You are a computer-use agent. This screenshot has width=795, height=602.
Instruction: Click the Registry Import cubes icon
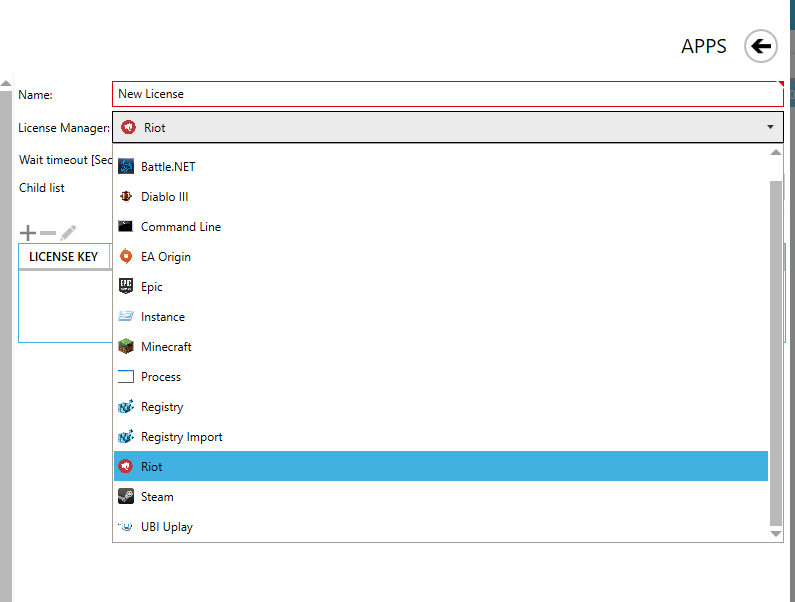click(126, 436)
